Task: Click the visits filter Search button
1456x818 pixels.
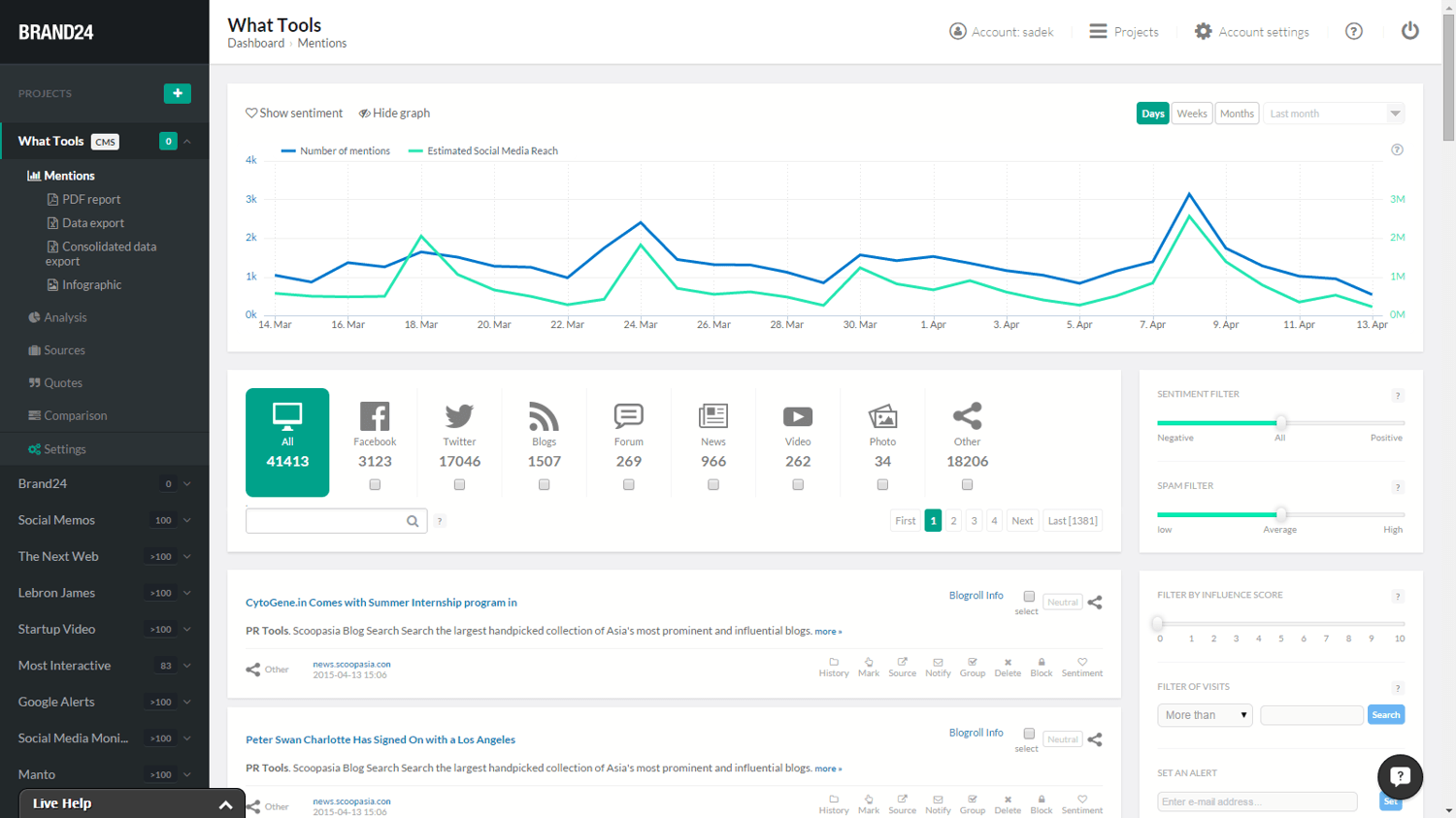Action: tap(1386, 715)
